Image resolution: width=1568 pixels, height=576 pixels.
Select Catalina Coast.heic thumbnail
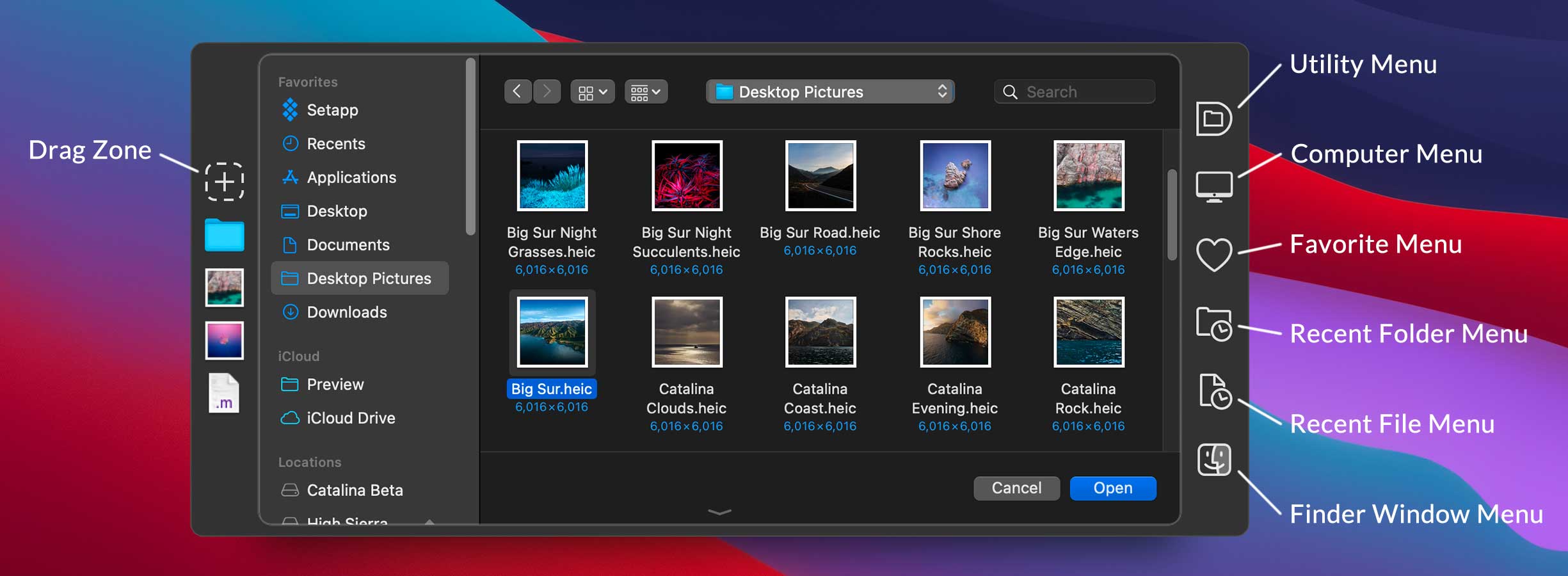[820, 332]
